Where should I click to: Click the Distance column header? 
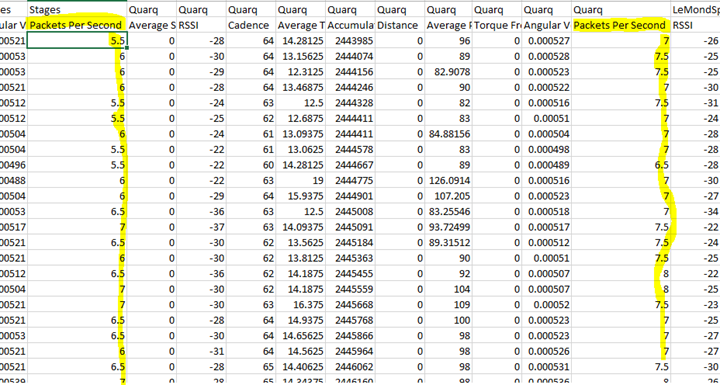399,25
